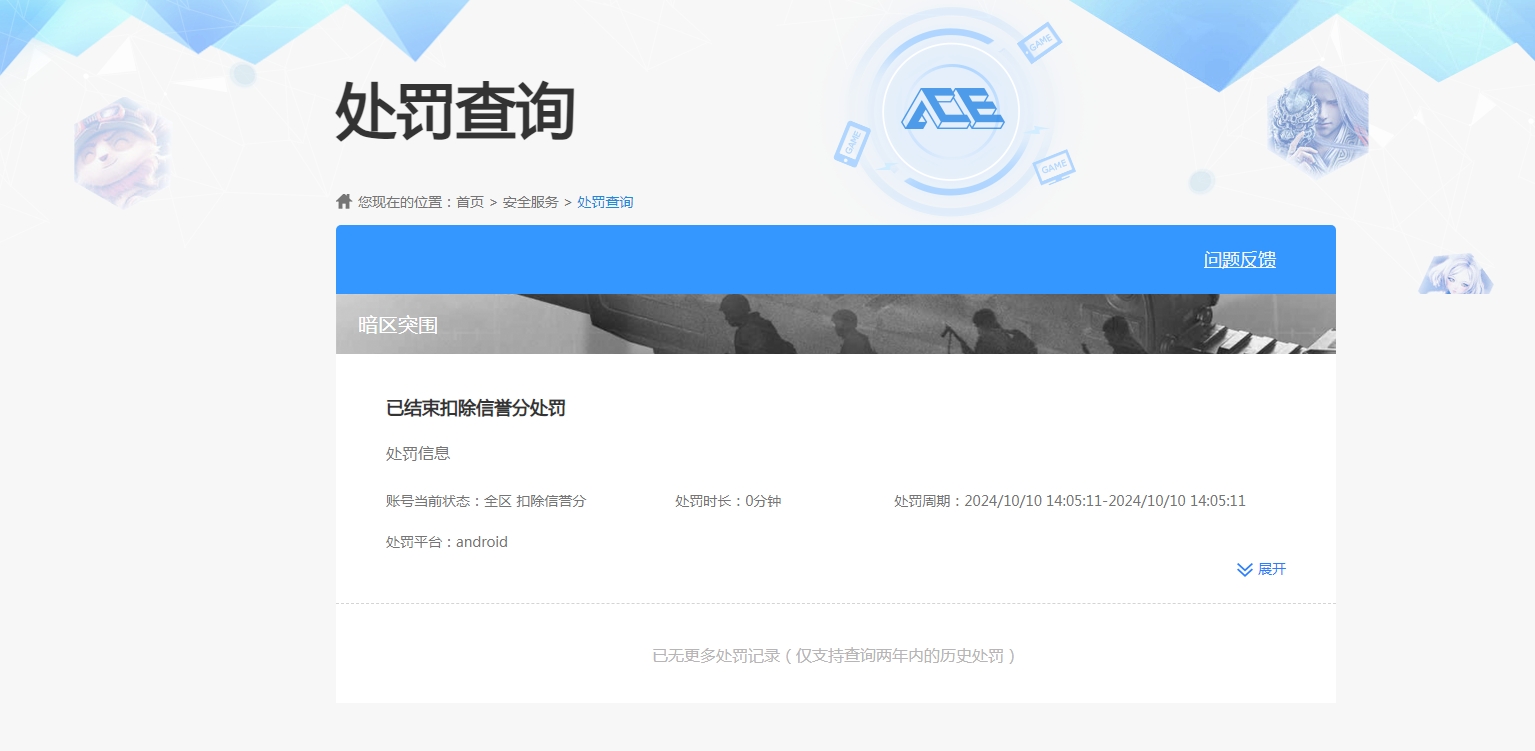1535x751 pixels.
Task: Click the highlighted 处罚查询 breadcrumb link
Action: pyautogui.click(x=605, y=201)
